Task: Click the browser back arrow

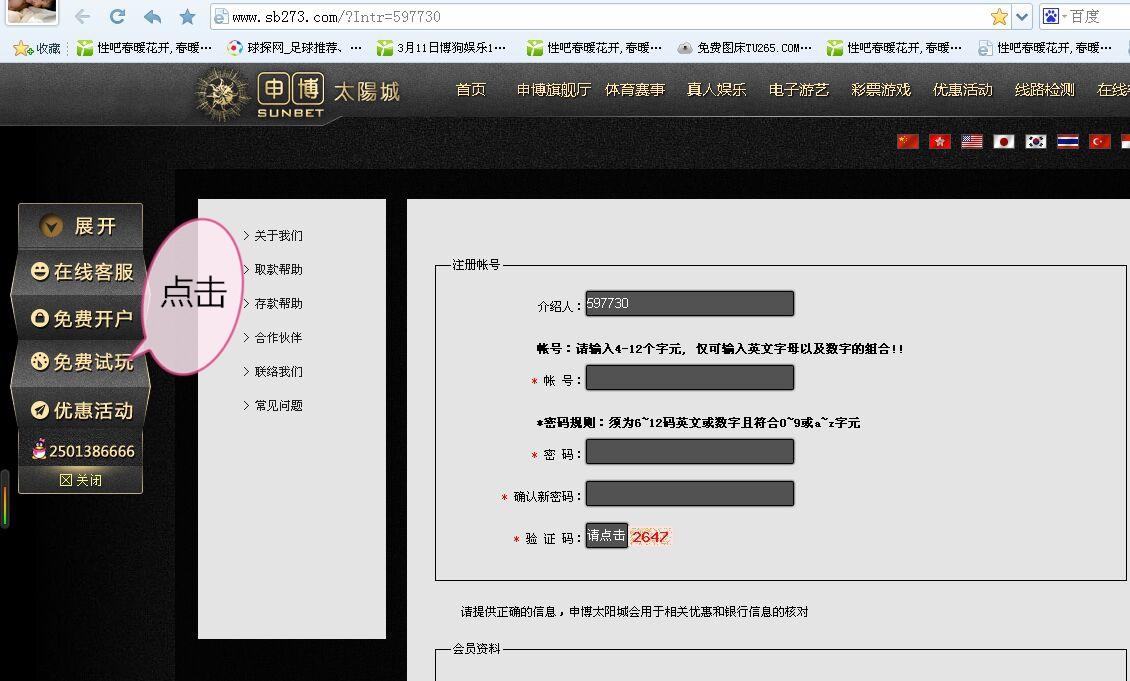Action: point(83,16)
